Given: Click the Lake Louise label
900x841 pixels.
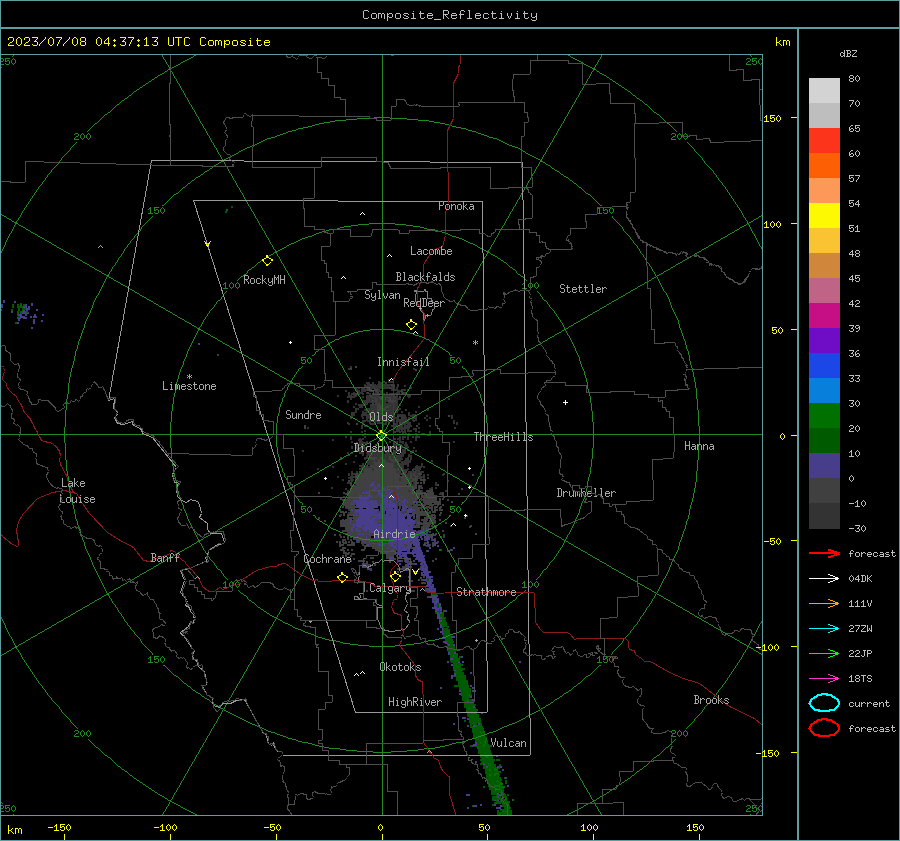Looking at the screenshot, I should click(x=77, y=491).
